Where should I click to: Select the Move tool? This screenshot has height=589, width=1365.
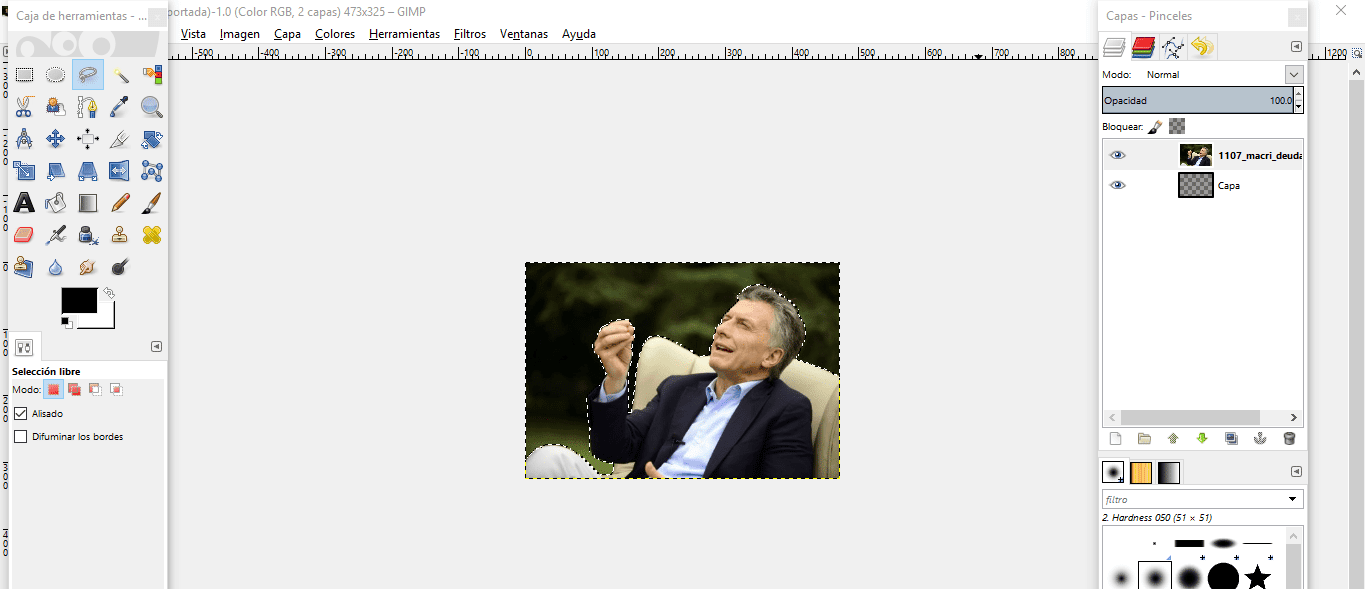56,139
